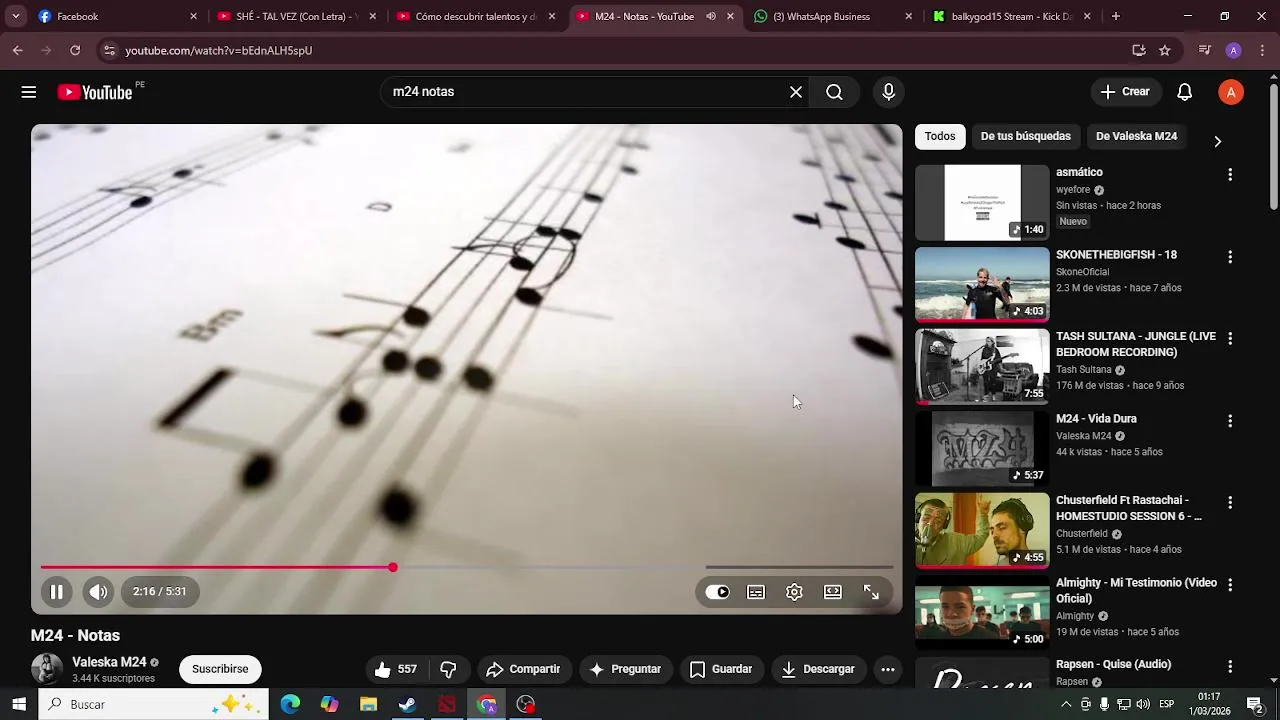Open player settings gear
Screen dimensions: 1280x720
(794, 592)
